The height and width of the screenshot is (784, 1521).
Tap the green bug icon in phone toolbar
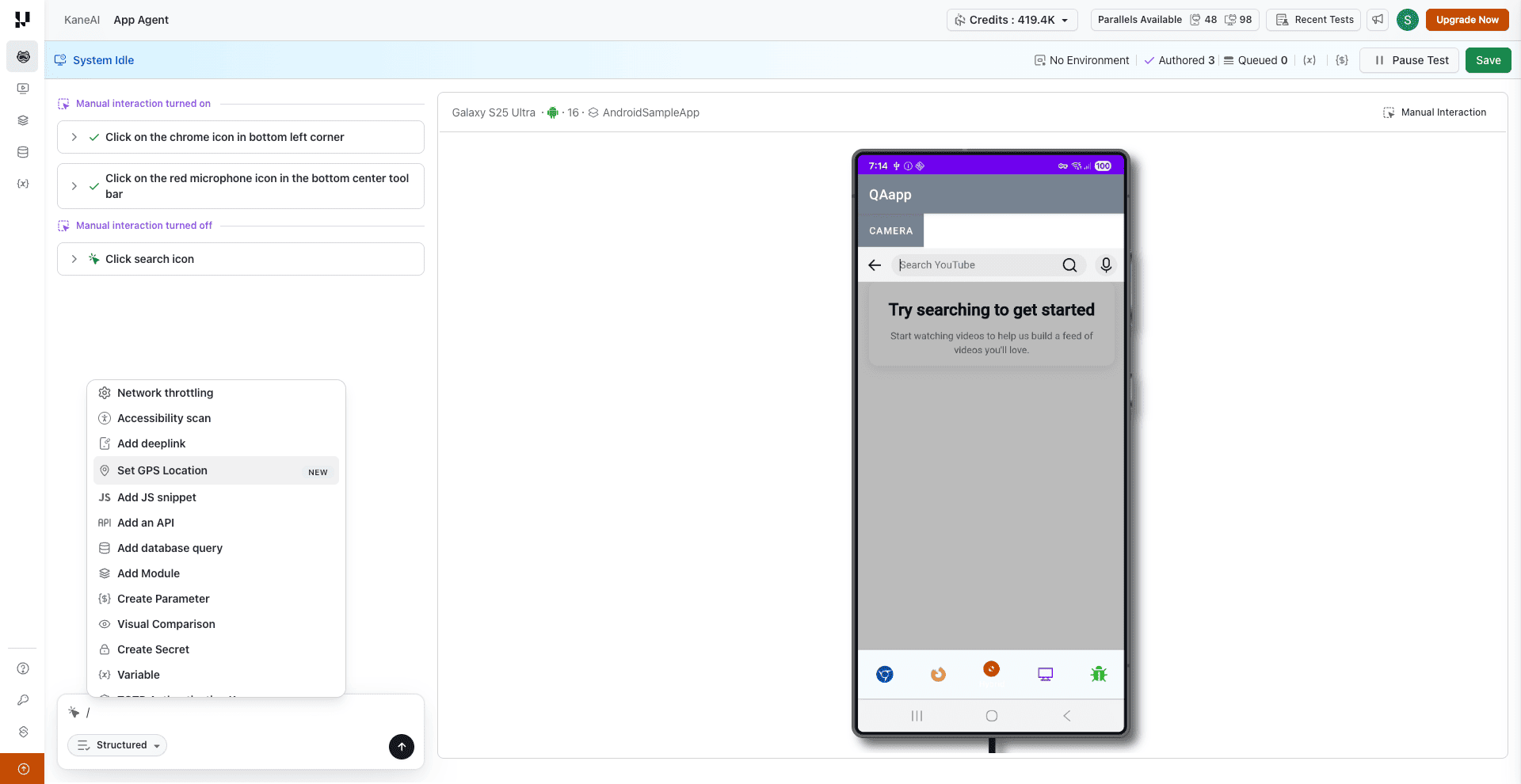point(1098,674)
